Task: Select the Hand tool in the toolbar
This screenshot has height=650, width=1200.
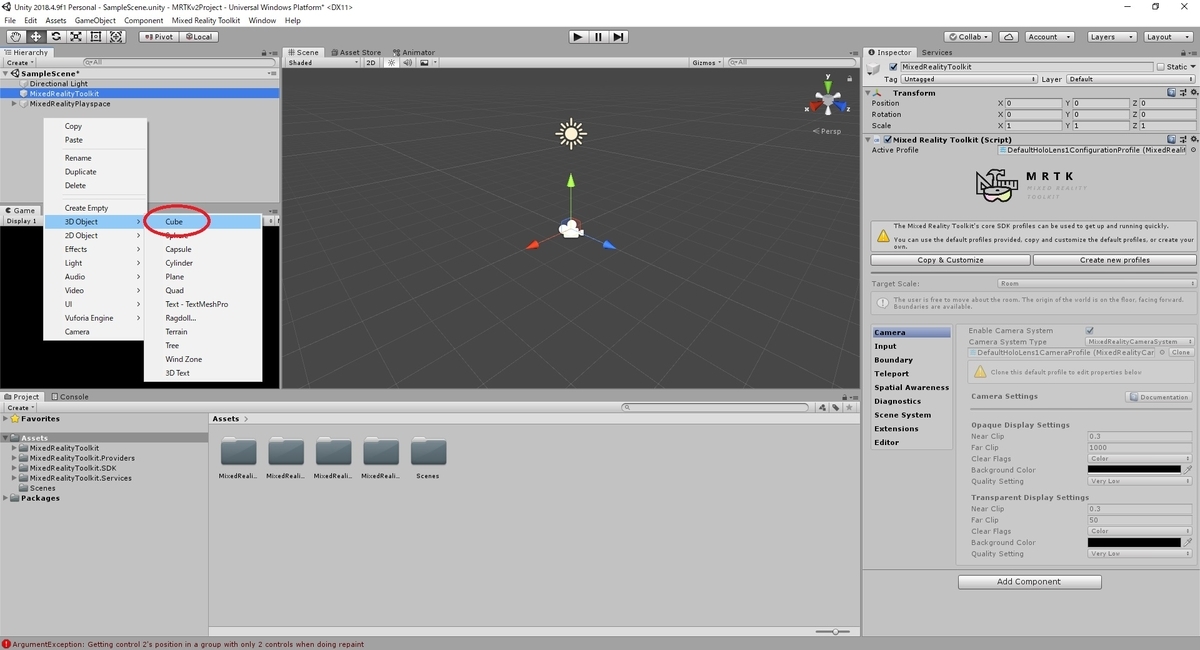Action: tap(15, 37)
